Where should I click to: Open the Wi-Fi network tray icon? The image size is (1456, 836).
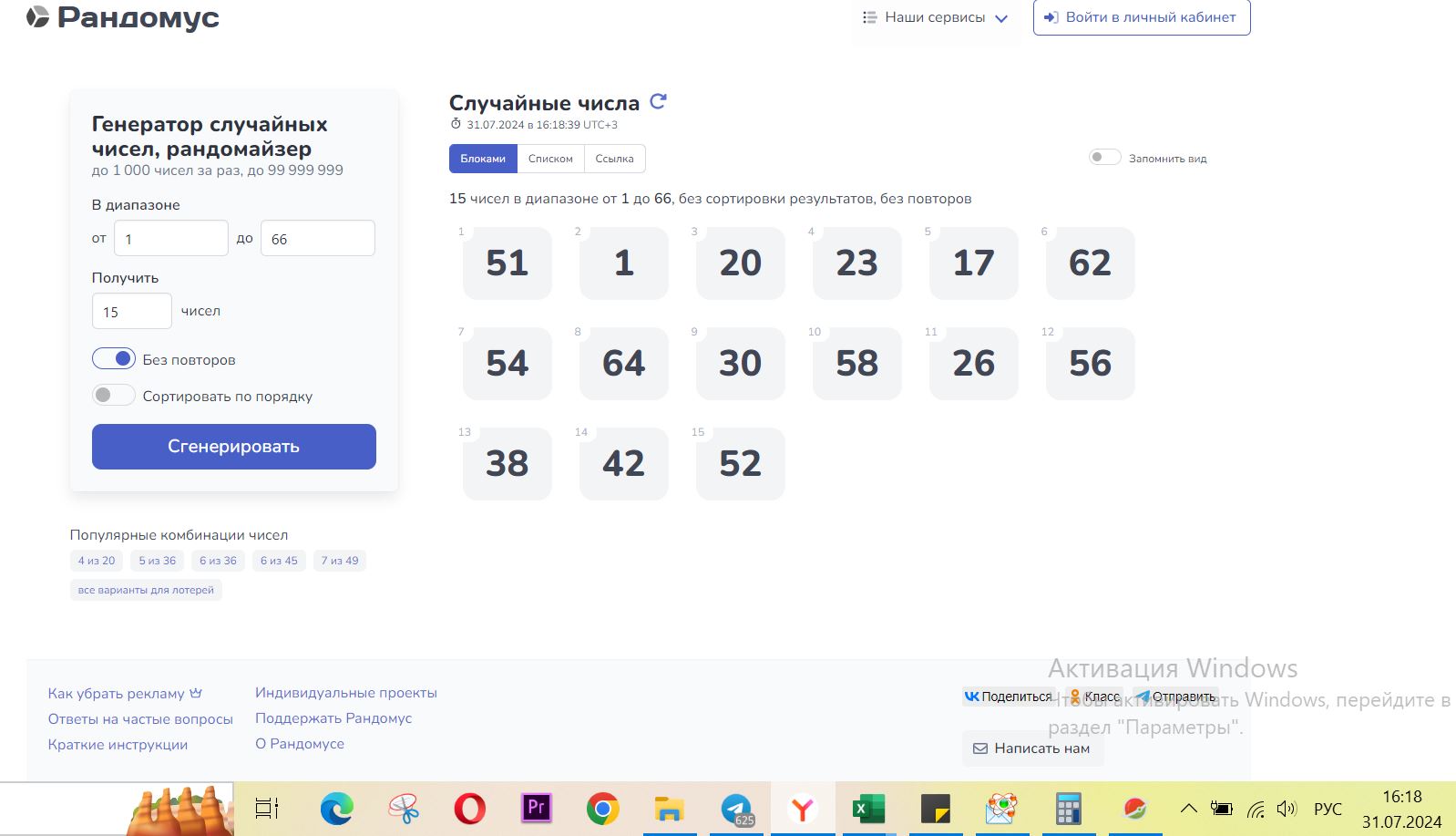(x=1256, y=809)
